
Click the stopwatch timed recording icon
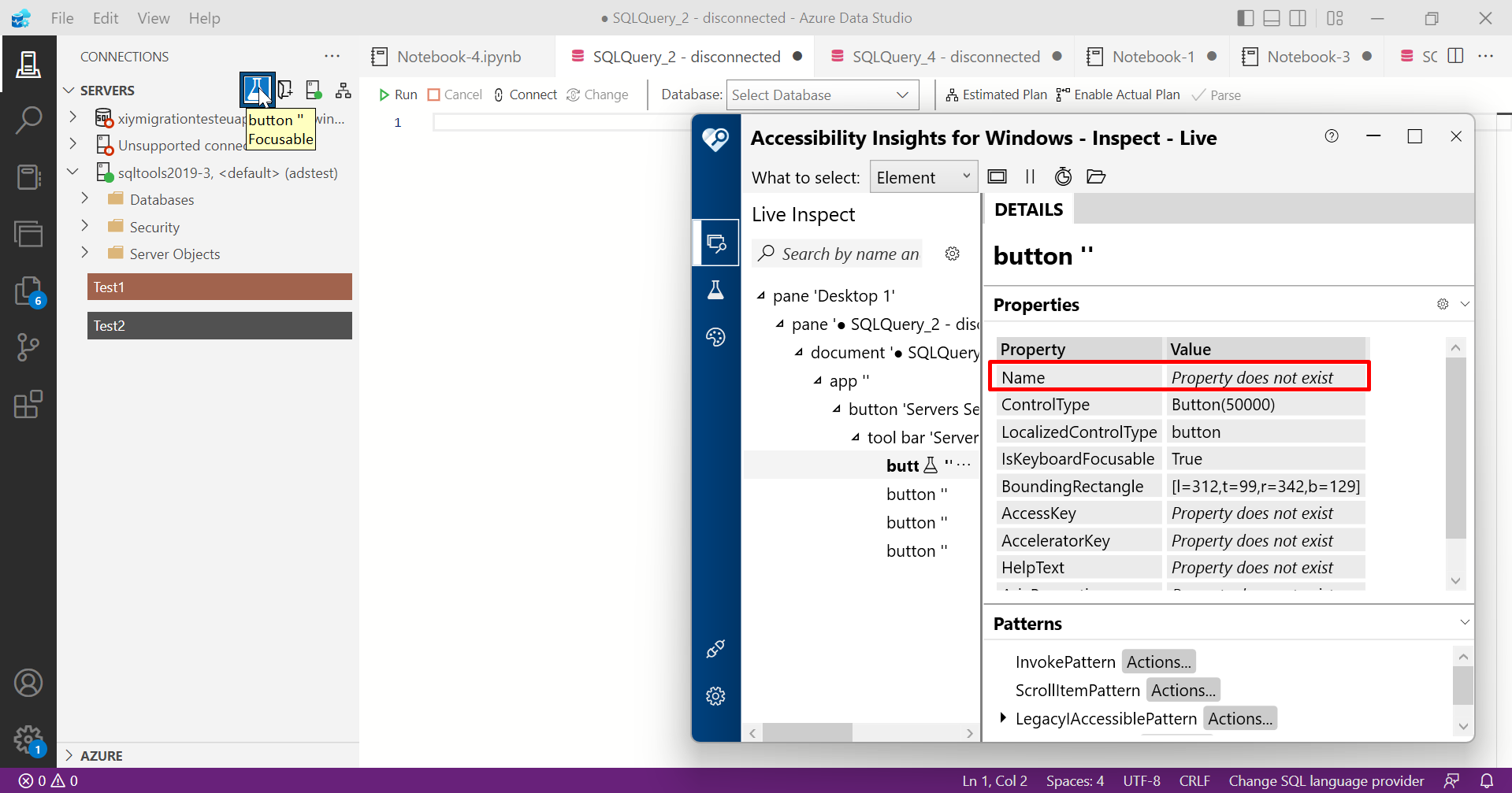(1063, 176)
